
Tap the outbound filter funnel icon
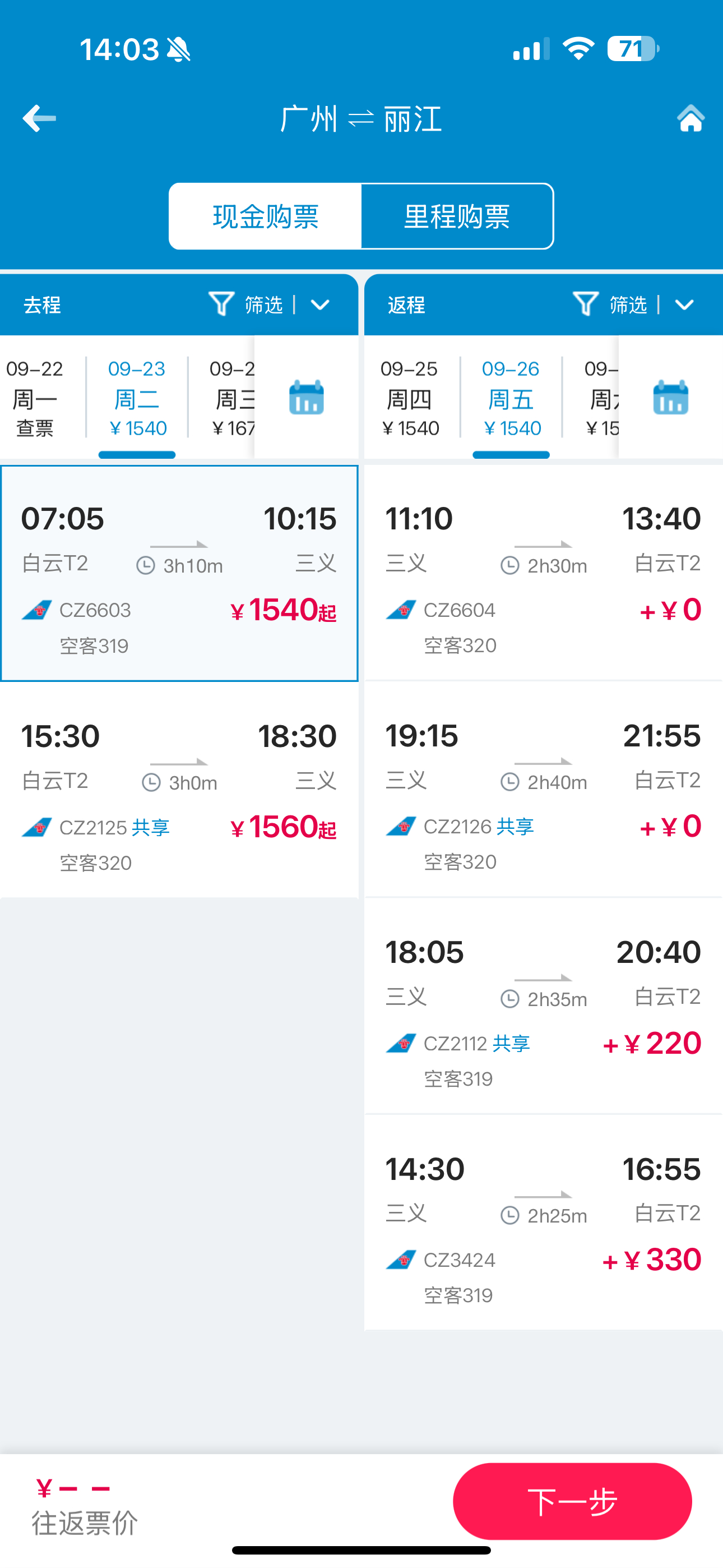tap(221, 304)
